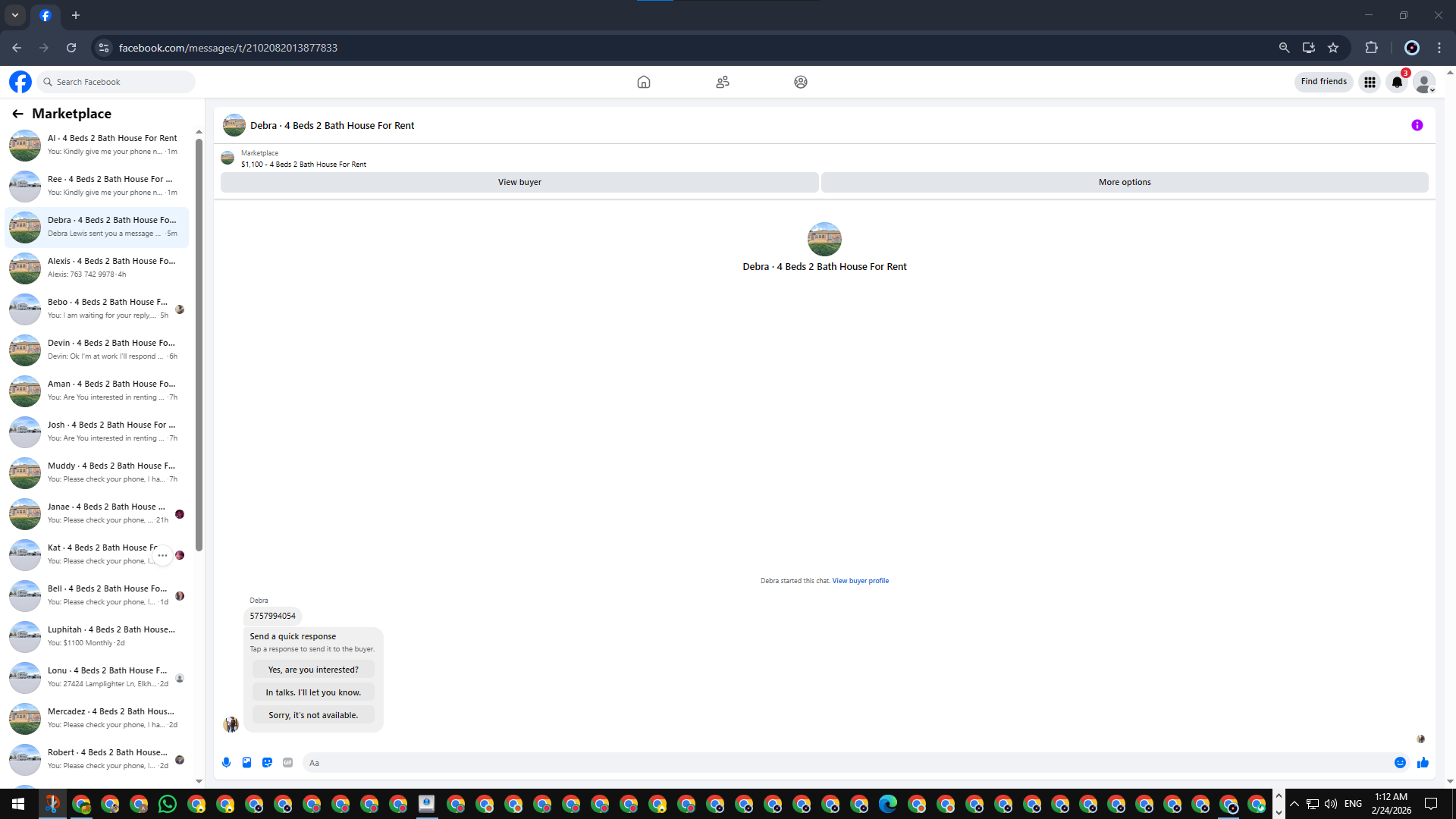Viewport: 1456px width, 819px height.
Task: Go to Facebook Home tab
Action: [x=644, y=82]
